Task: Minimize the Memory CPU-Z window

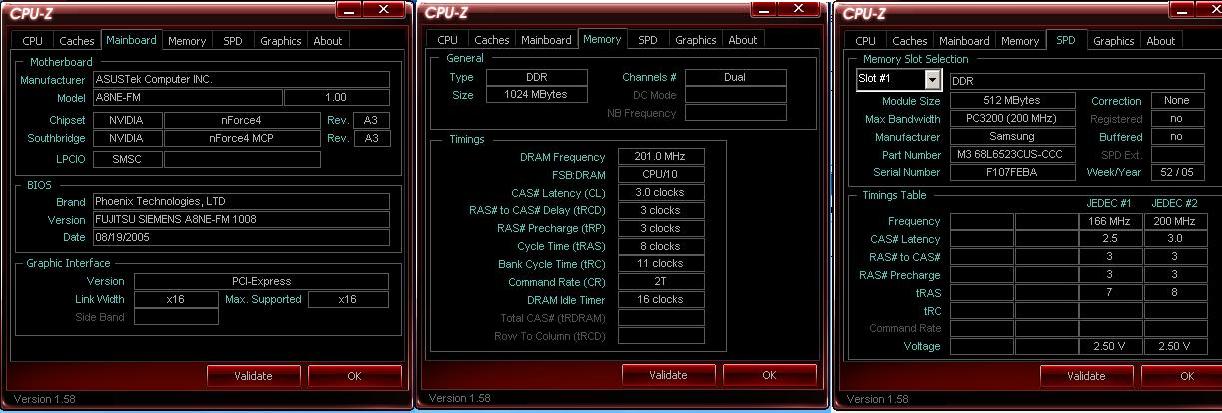Action: [x=764, y=8]
